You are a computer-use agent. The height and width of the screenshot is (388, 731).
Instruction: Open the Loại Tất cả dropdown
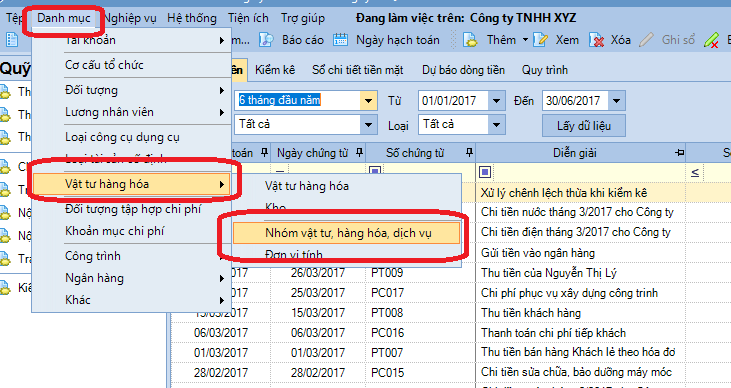(x=497, y=125)
